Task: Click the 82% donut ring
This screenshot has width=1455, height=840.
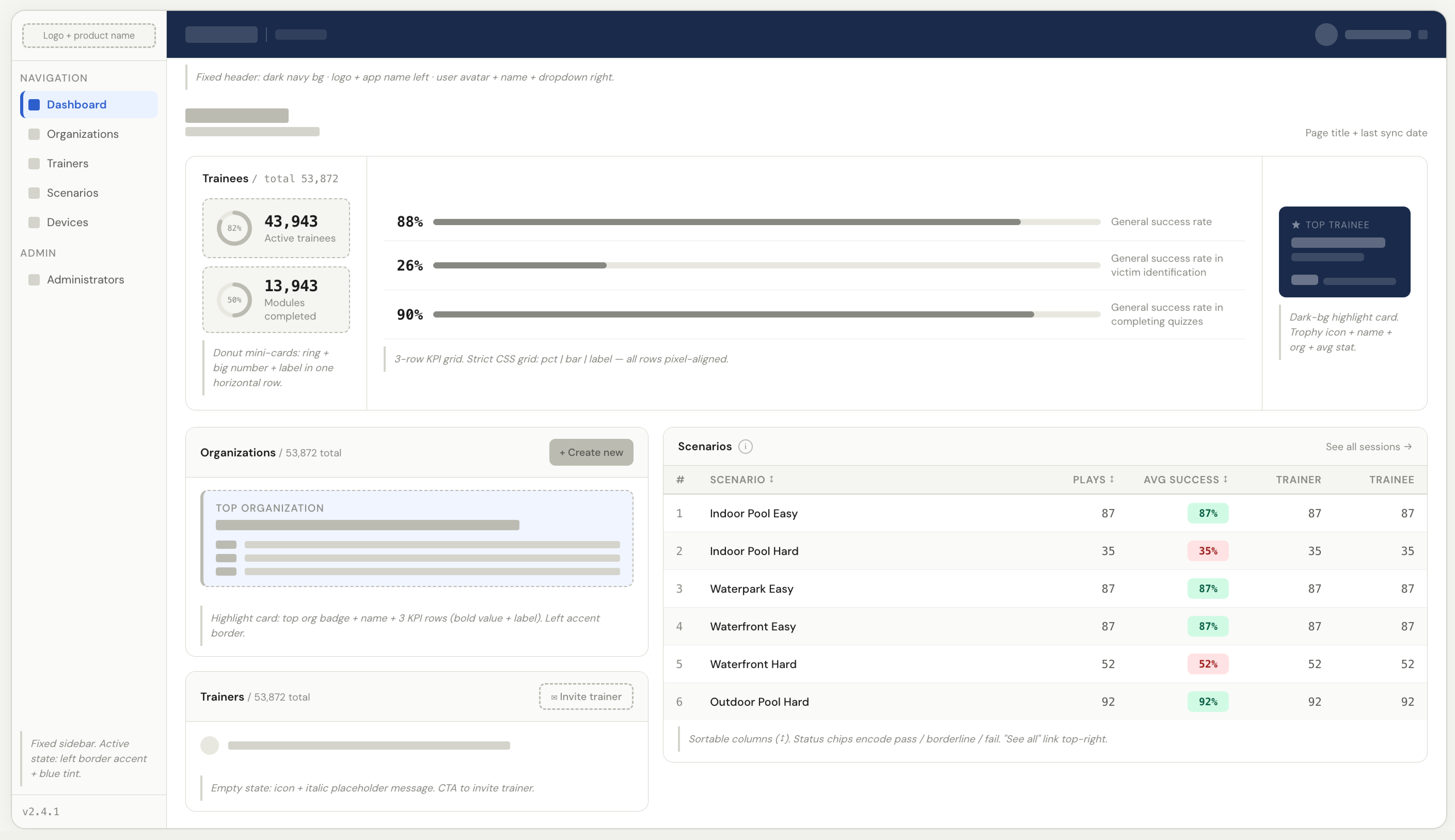Action: (234, 228)
